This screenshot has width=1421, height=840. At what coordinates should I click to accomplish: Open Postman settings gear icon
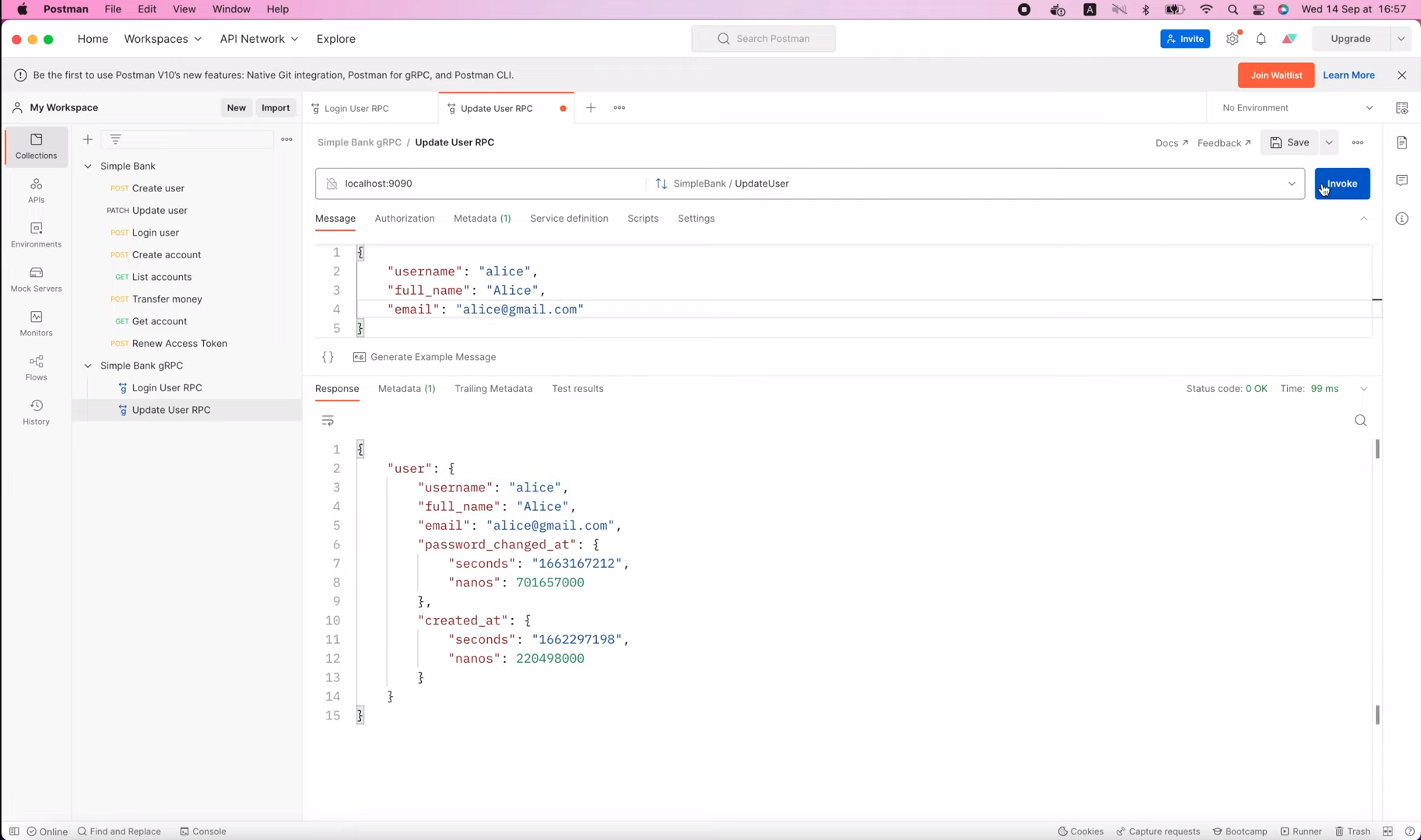tap(1233, 39)
